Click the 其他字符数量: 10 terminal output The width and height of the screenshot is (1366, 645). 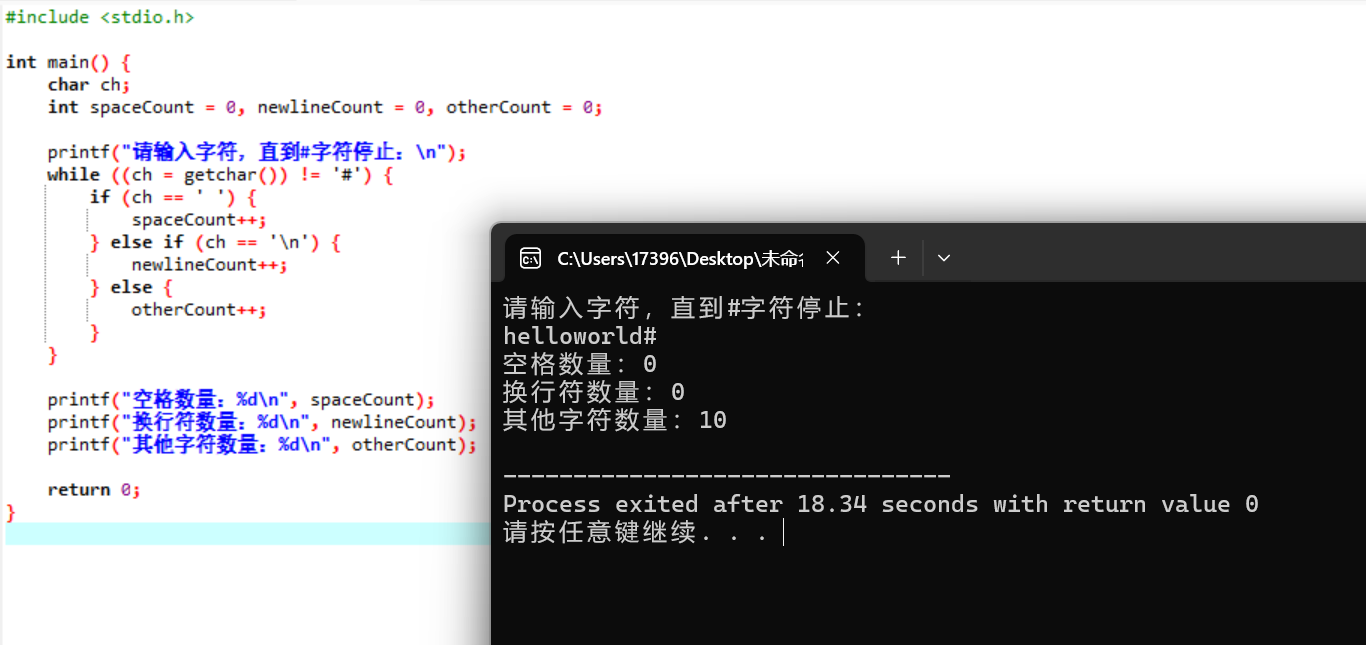pos(615,420)
